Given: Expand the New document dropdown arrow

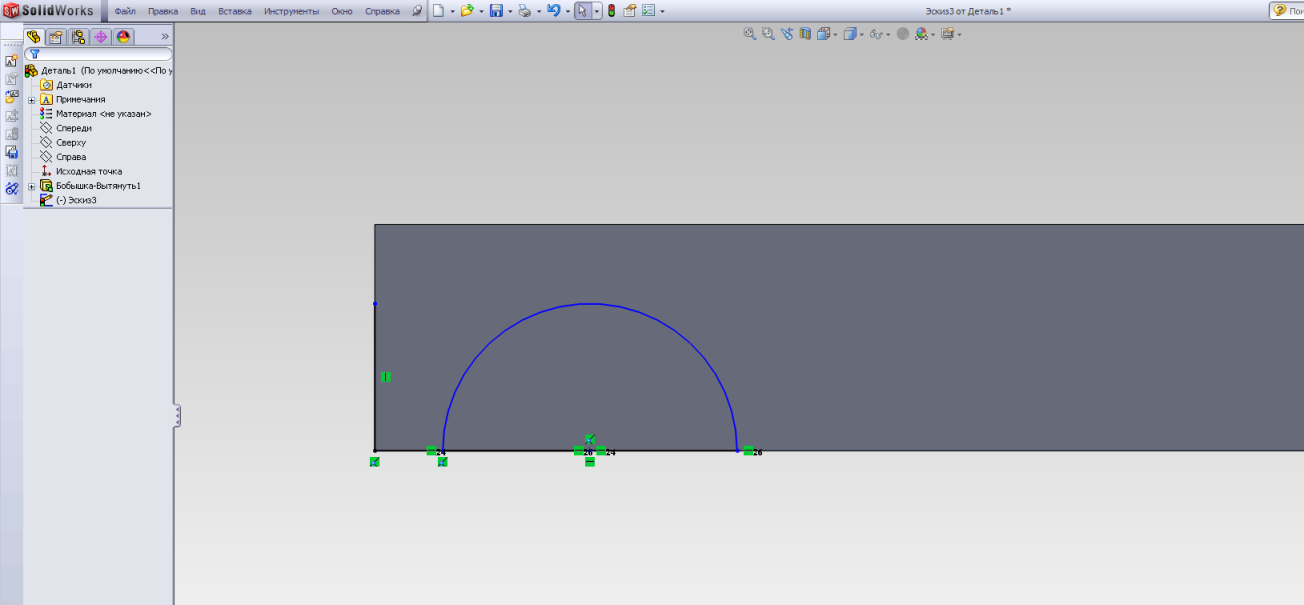Looking at the screenshot, I should [452, 11].
